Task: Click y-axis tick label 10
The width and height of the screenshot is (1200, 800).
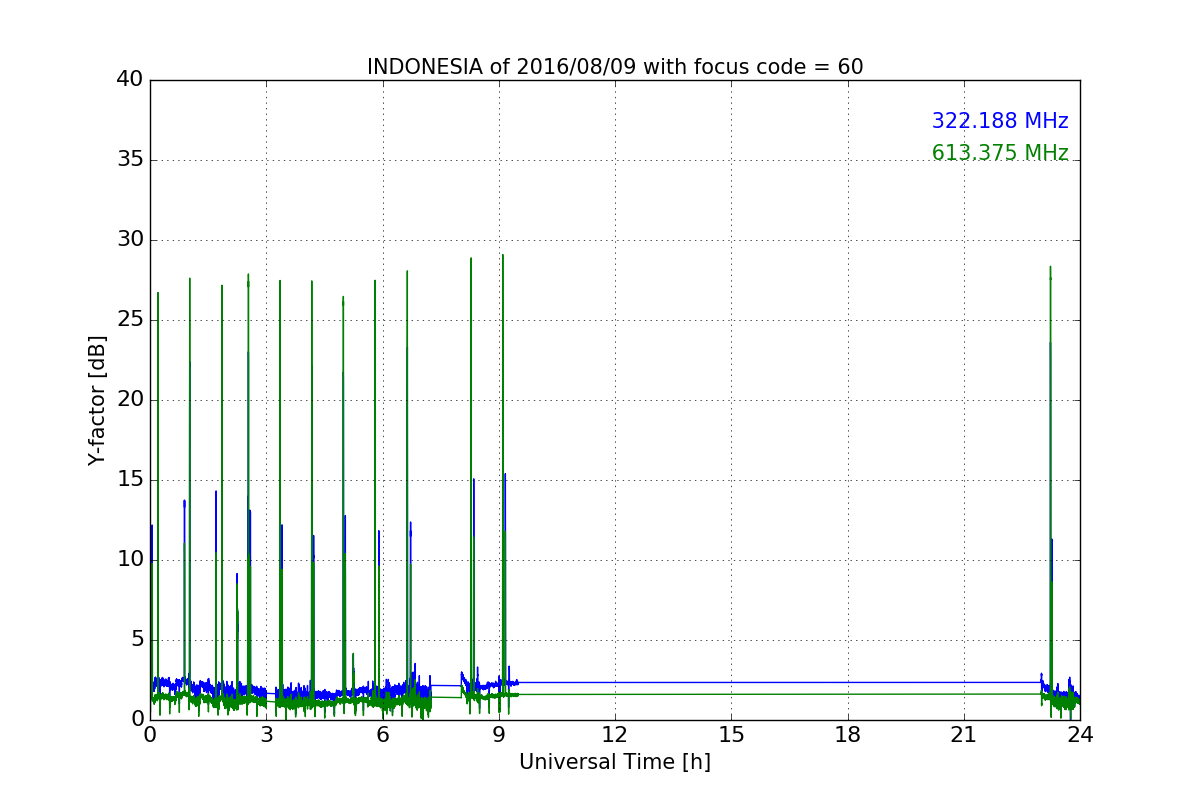Action: pos(129,560)
